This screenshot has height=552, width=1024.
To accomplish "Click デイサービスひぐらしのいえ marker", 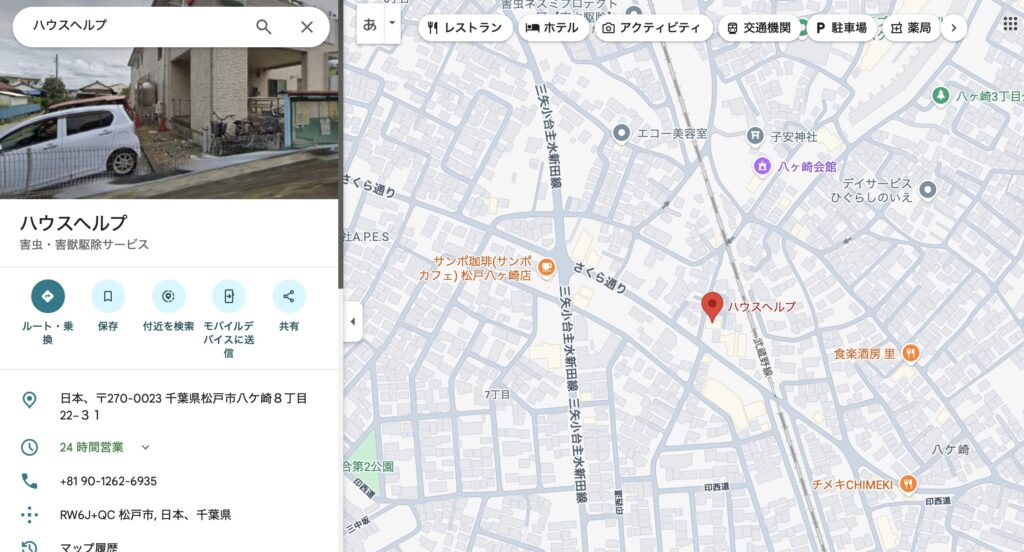I will [927, 190].
